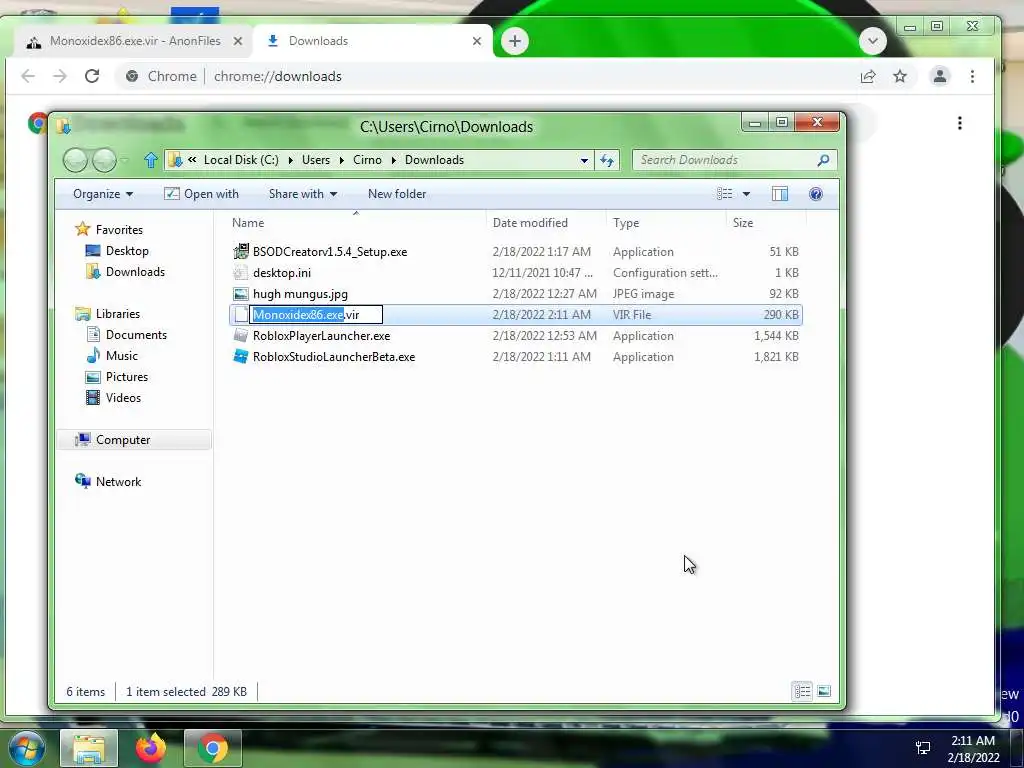This screenshot has width=1024, height=768.
Task: Sort by Type column header
Action: [665, 223]
